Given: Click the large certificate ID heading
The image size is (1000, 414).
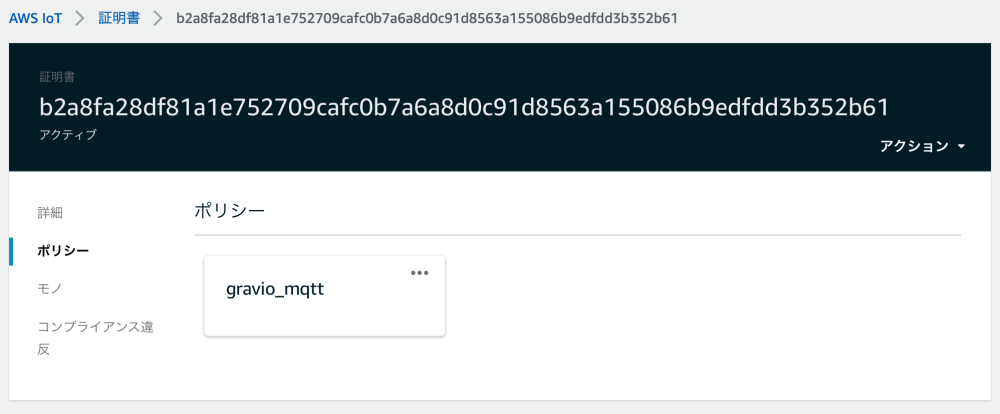Looking at the screenshot, I should [x=464, y=108].
